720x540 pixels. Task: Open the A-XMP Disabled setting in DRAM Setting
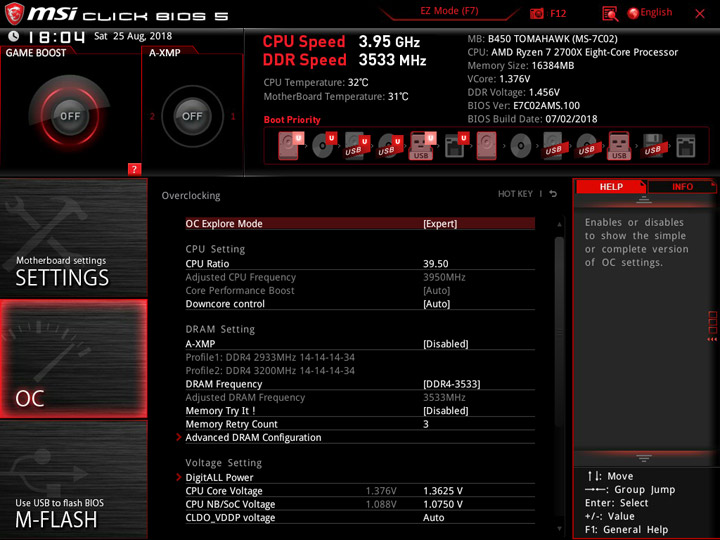[x=445, y=344]
